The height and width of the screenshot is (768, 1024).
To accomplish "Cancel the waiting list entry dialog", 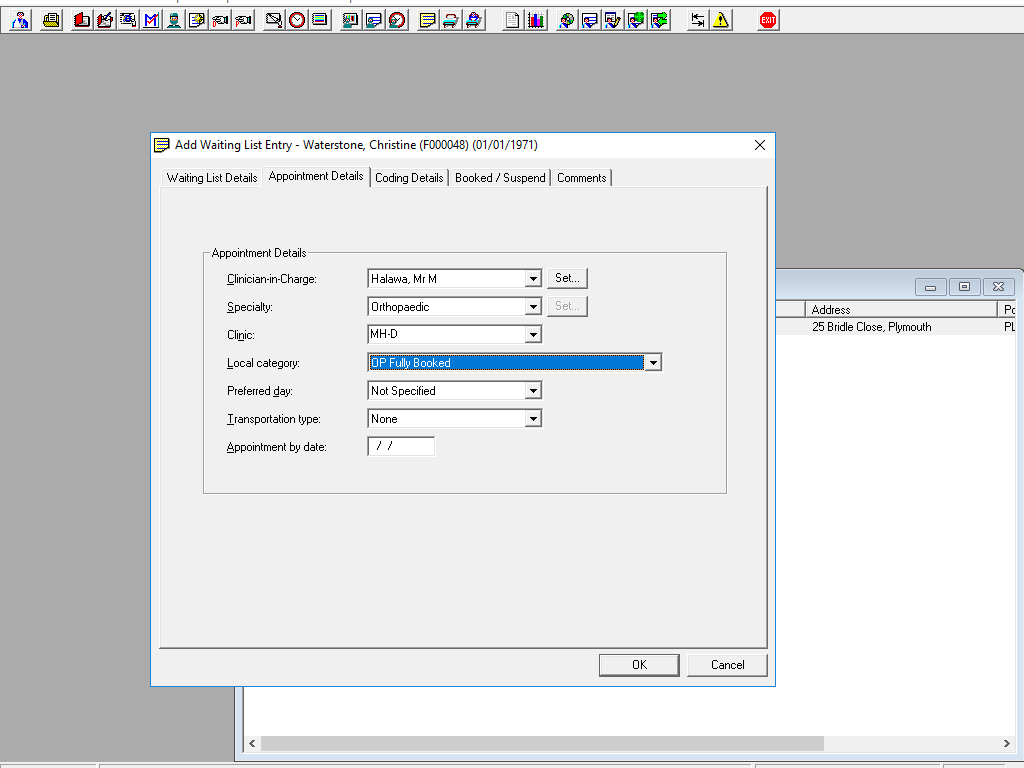I will click(727, 665).
